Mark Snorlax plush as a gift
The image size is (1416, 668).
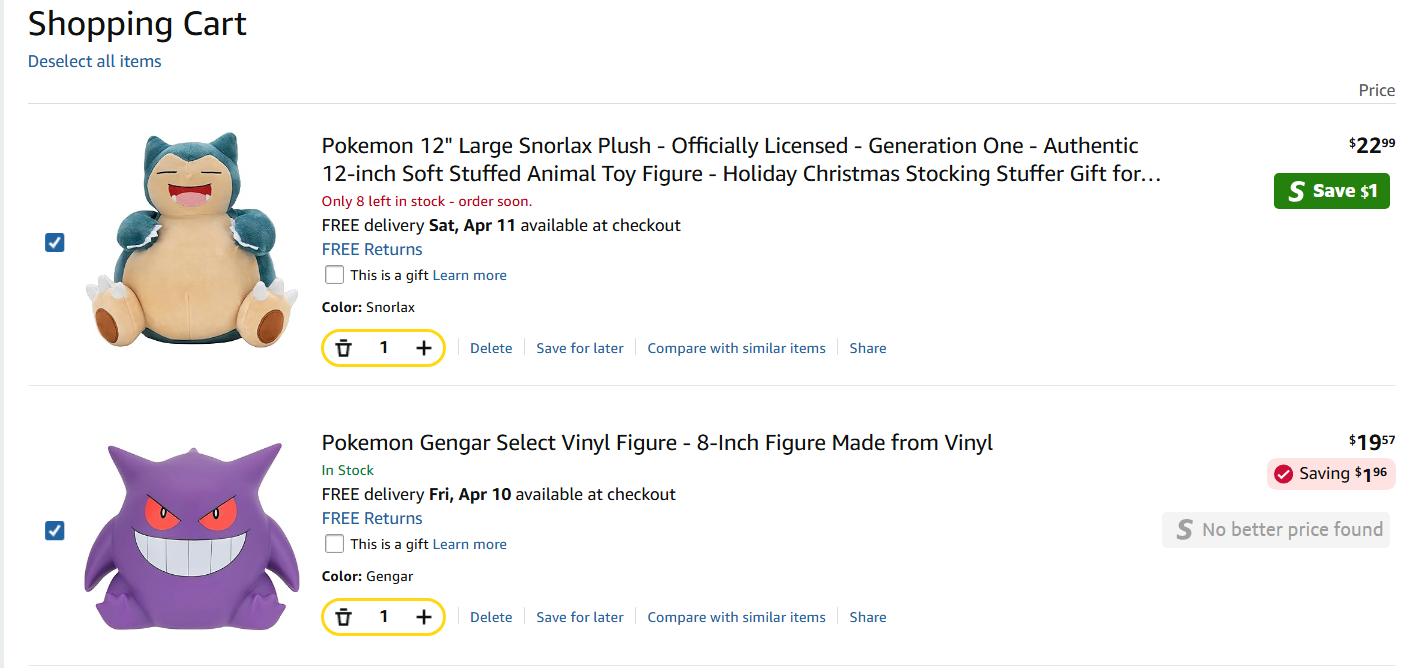335,275
